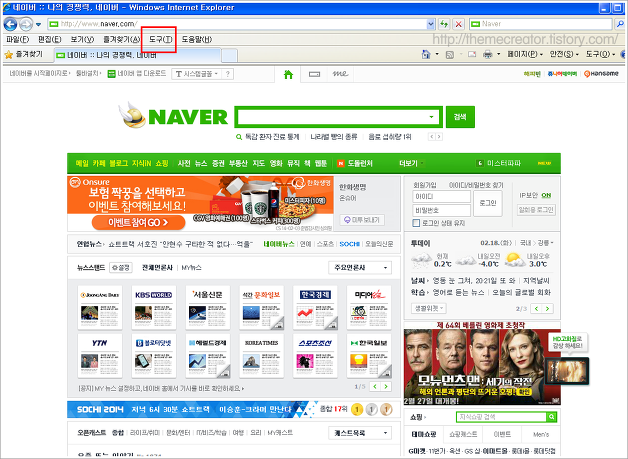Open 즐겨찾기 favorites star button

24,54
